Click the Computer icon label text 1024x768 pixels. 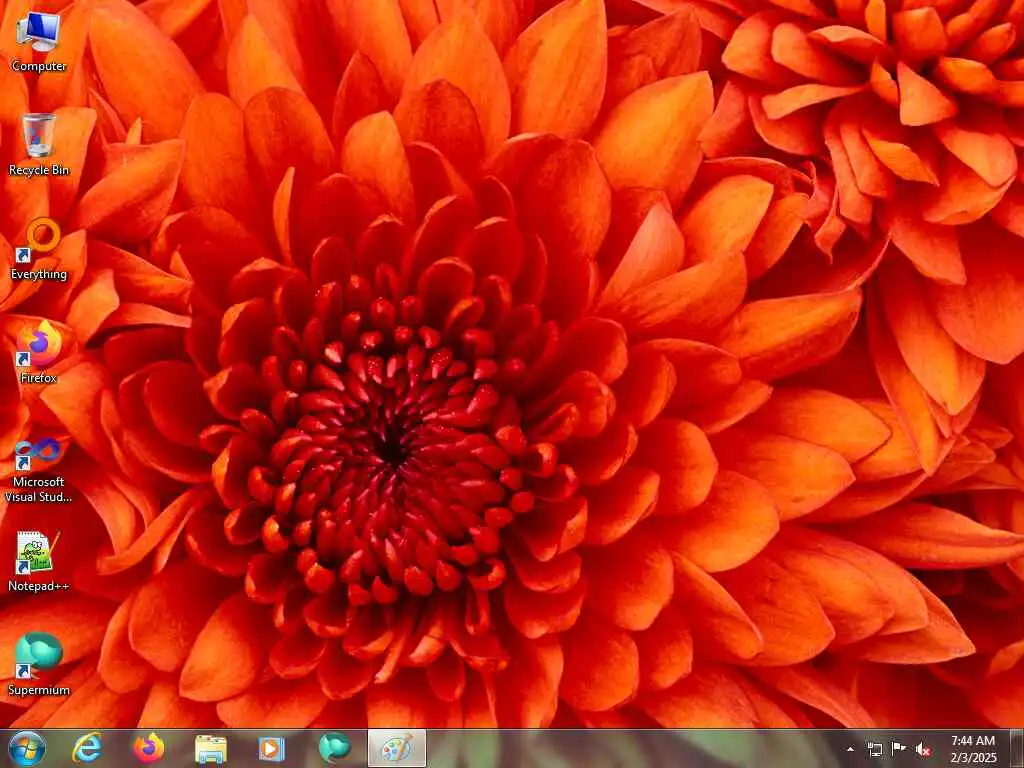39,66
